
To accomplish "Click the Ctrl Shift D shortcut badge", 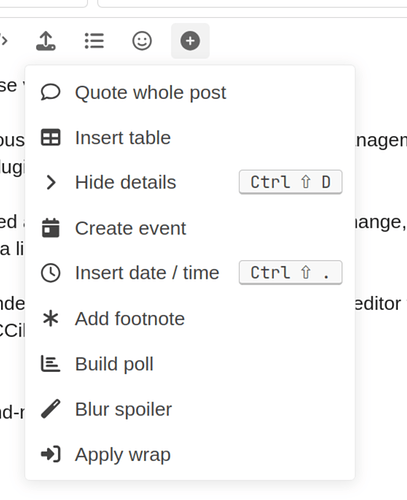I will pyautogui.click(x=291, y=182).
